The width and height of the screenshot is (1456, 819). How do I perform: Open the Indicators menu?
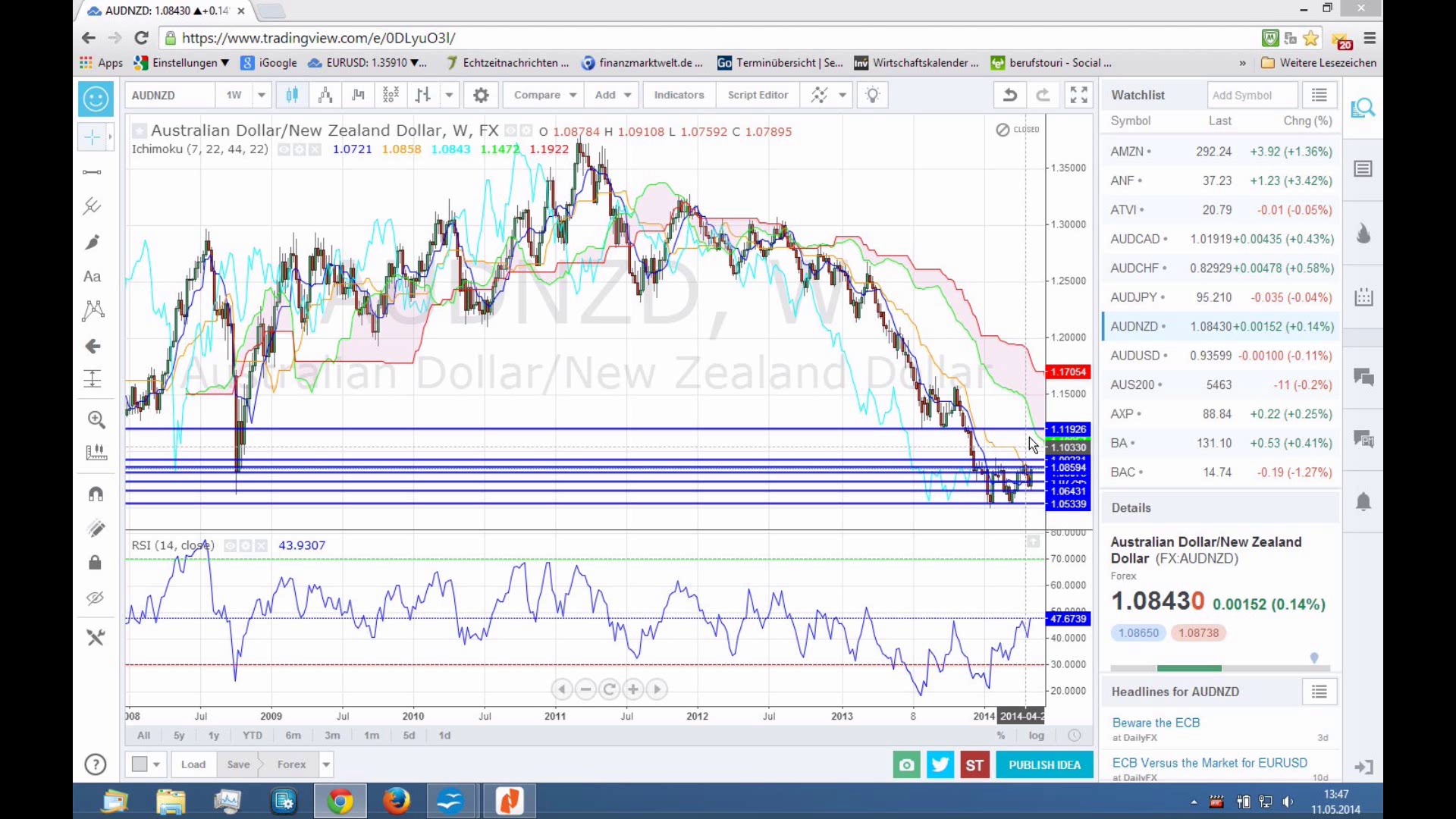[679, 95]
